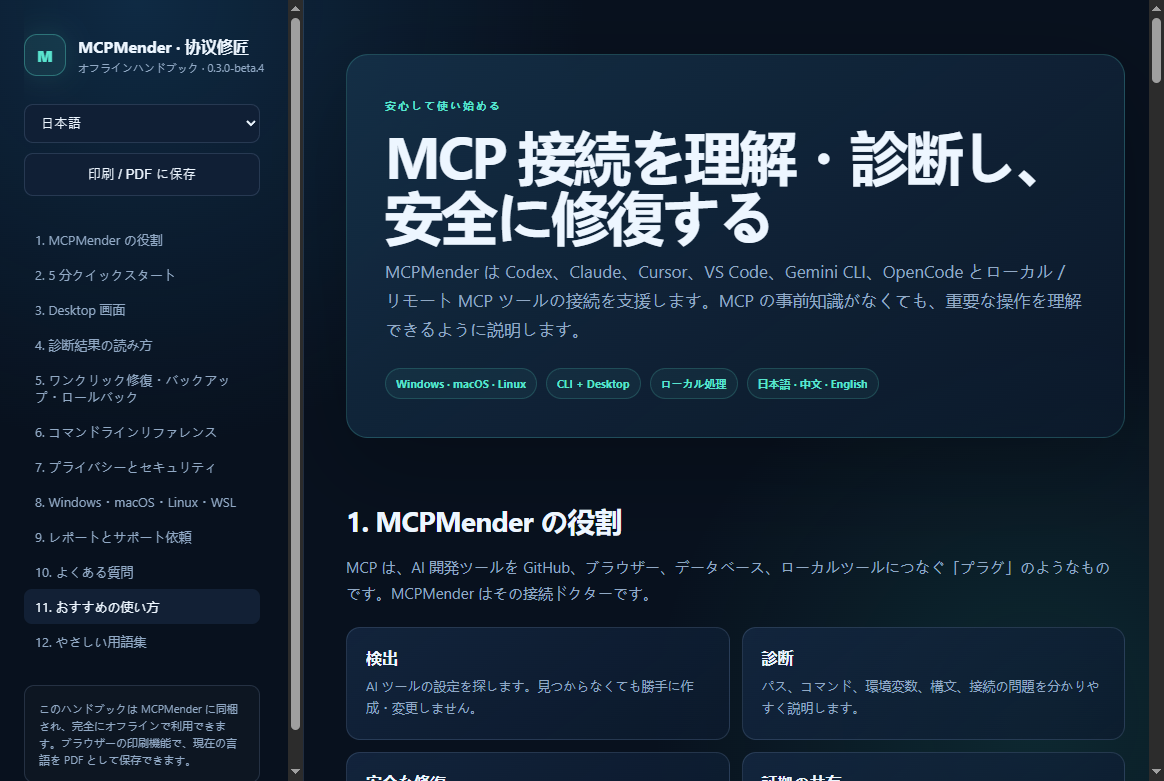Click sidebar scrollbar up arrow

point(295,8)
